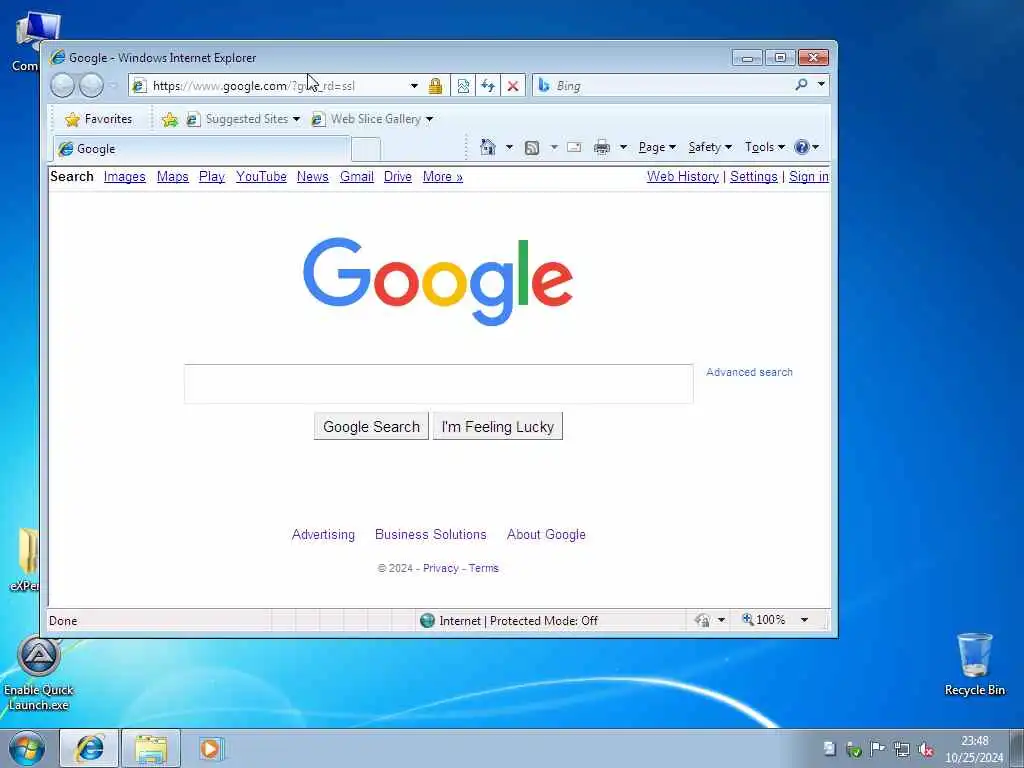The width and height of the screenshot is (1024, 768).
Task: Click the Print icon
Action: click(x=601, y=147)
